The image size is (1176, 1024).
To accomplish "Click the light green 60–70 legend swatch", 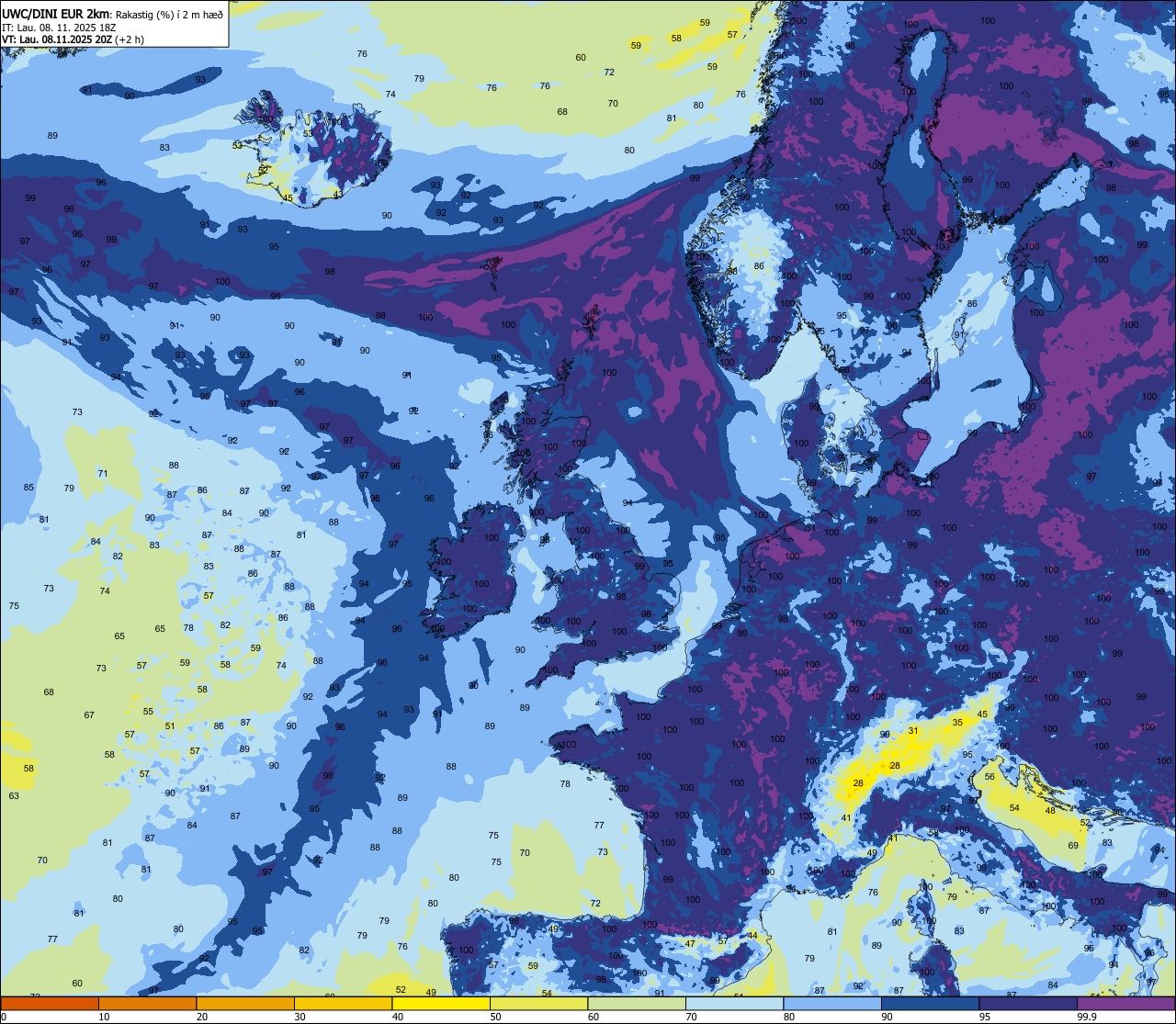I will 637,1003.
